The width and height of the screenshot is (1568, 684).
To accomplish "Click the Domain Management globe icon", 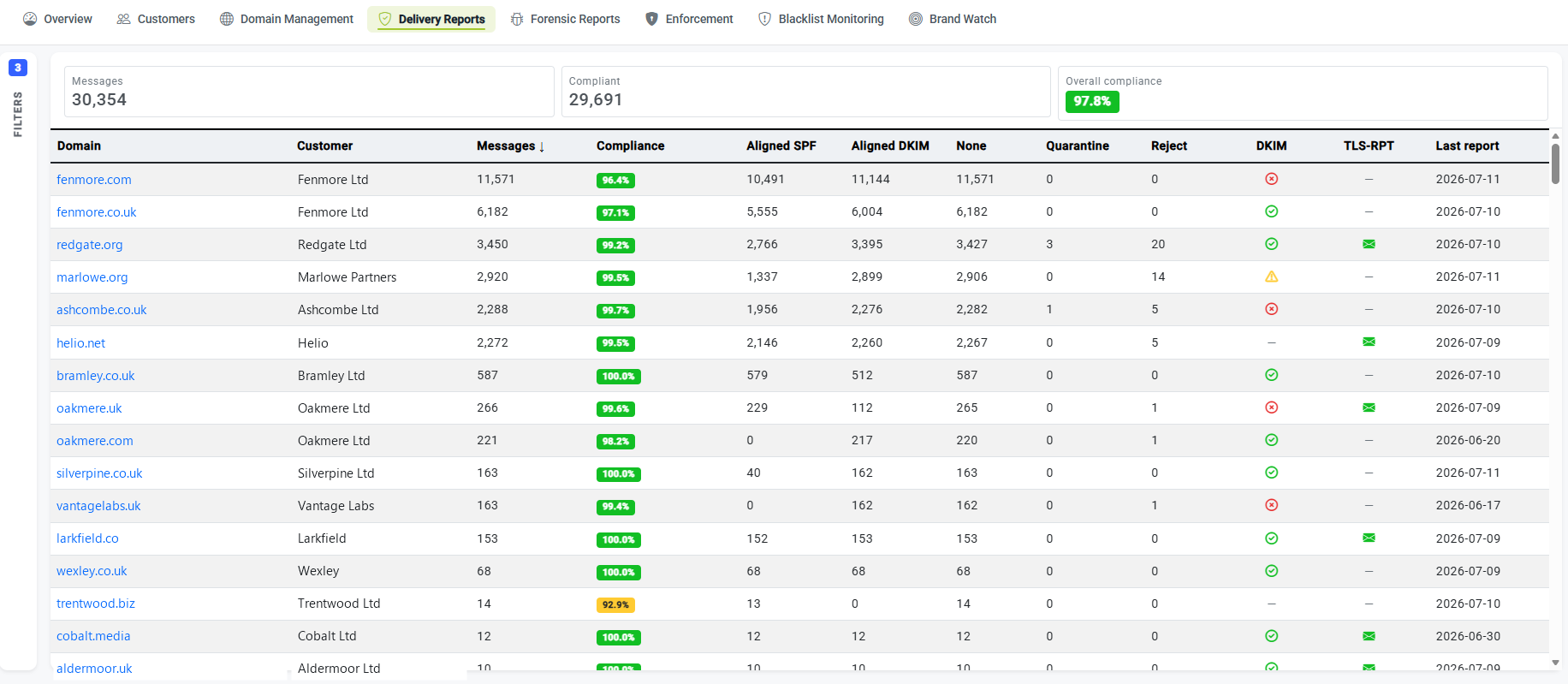I will click(x=227, y=19).
